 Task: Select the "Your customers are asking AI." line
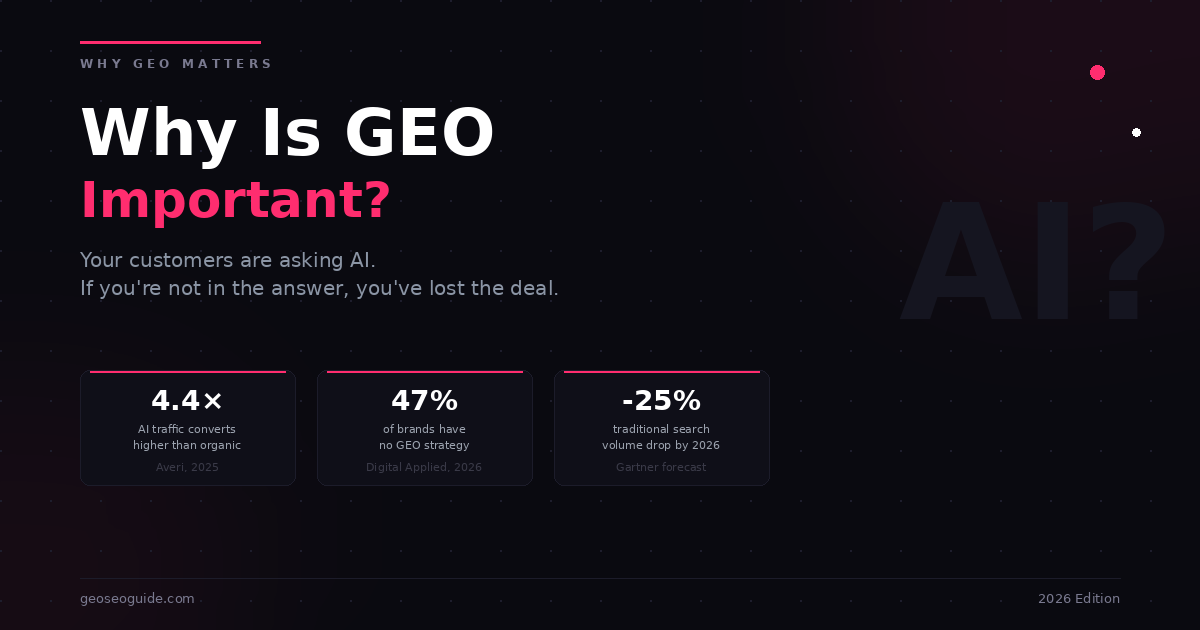tap(228, 260)
